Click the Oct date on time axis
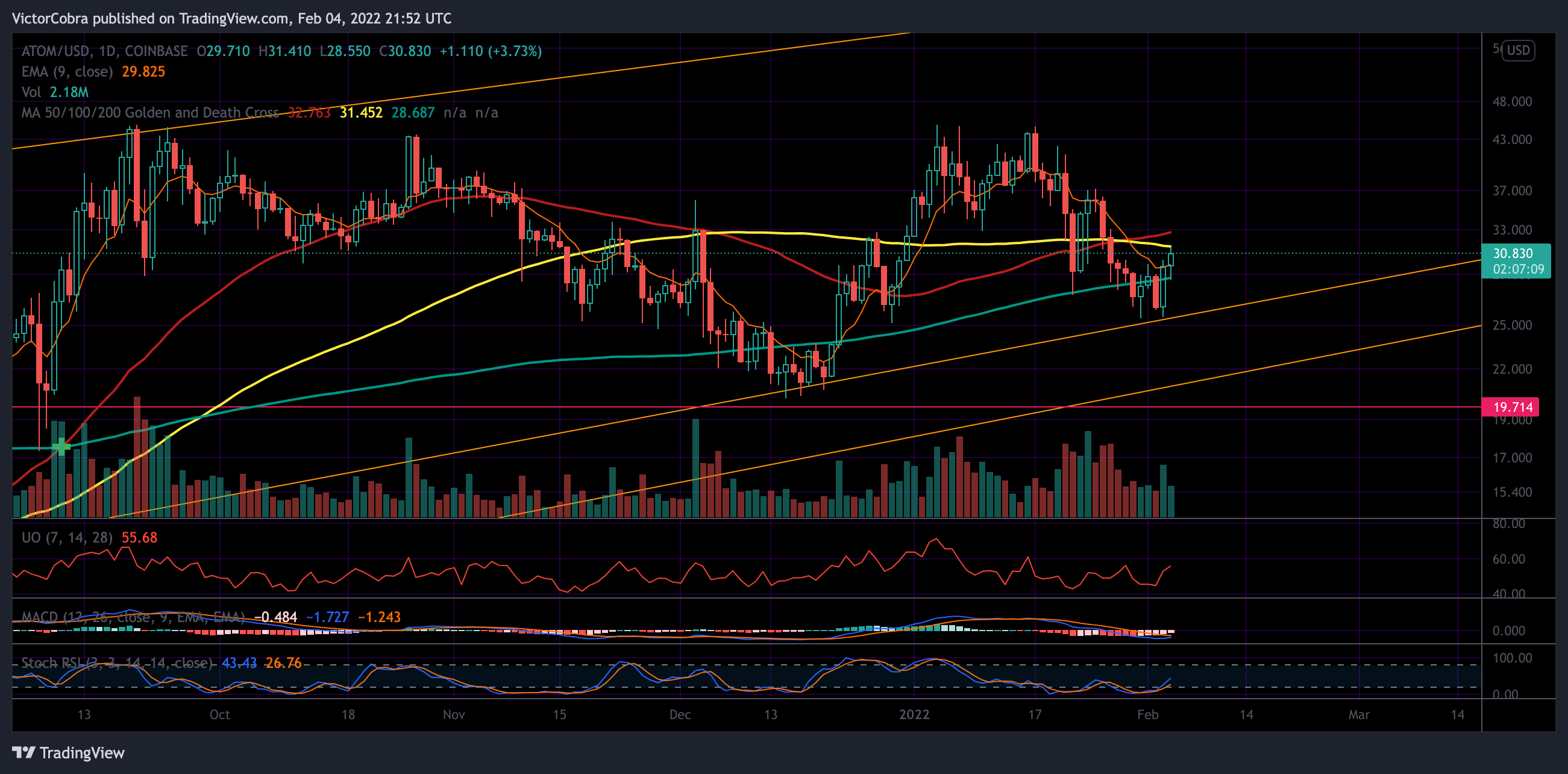Viewport: 1568px width, 774px height. [220, 714]
